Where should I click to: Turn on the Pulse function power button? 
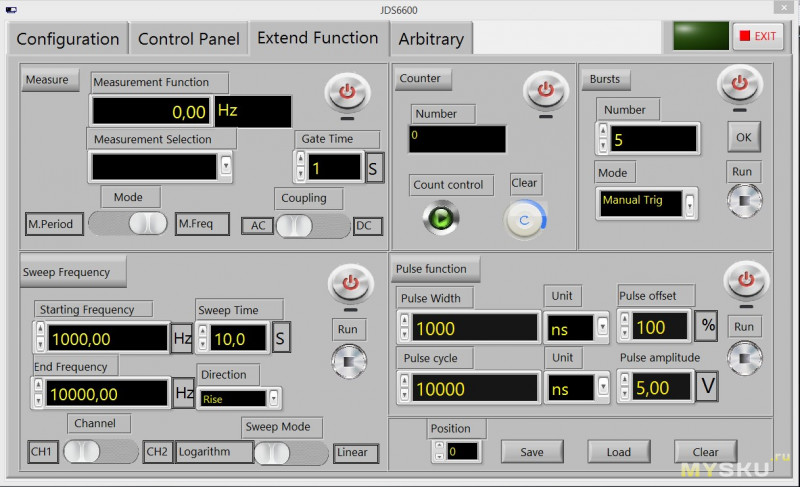click(x=746, y=279)
